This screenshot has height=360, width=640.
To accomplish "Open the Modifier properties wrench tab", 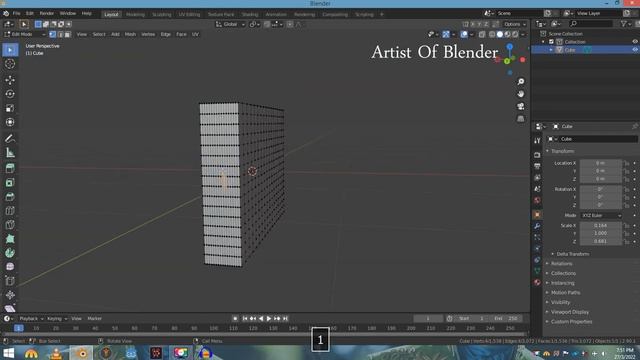I will pyautogui.click(x=537, y=226).
